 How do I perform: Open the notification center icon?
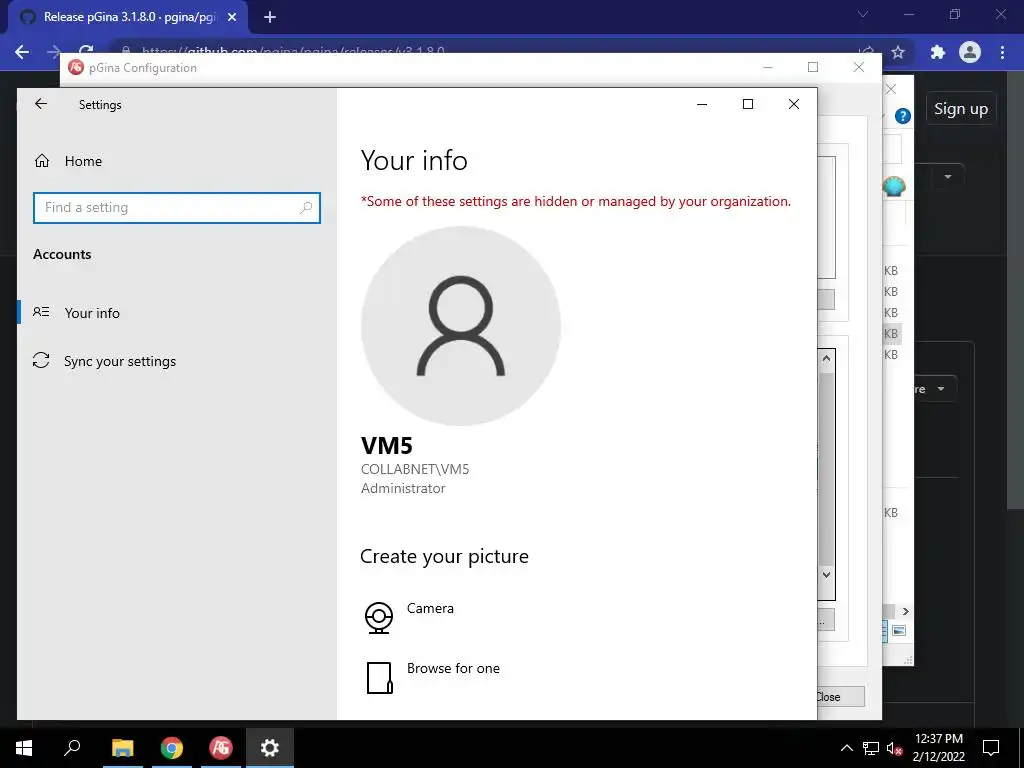[x=991, y=748]
